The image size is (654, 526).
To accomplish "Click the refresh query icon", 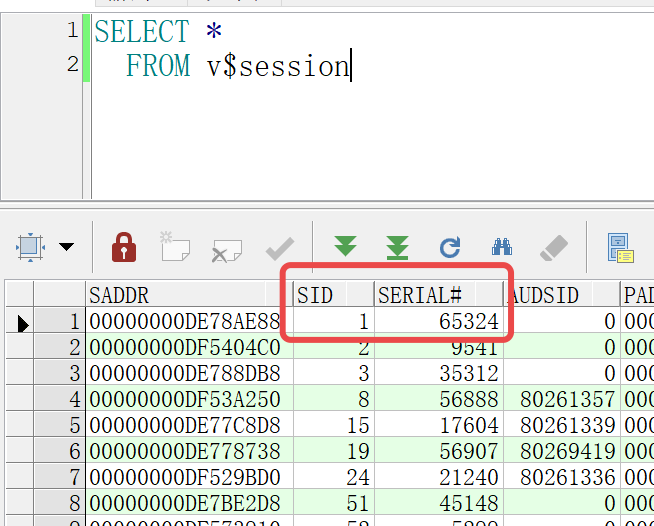I will tap(450, 247).
